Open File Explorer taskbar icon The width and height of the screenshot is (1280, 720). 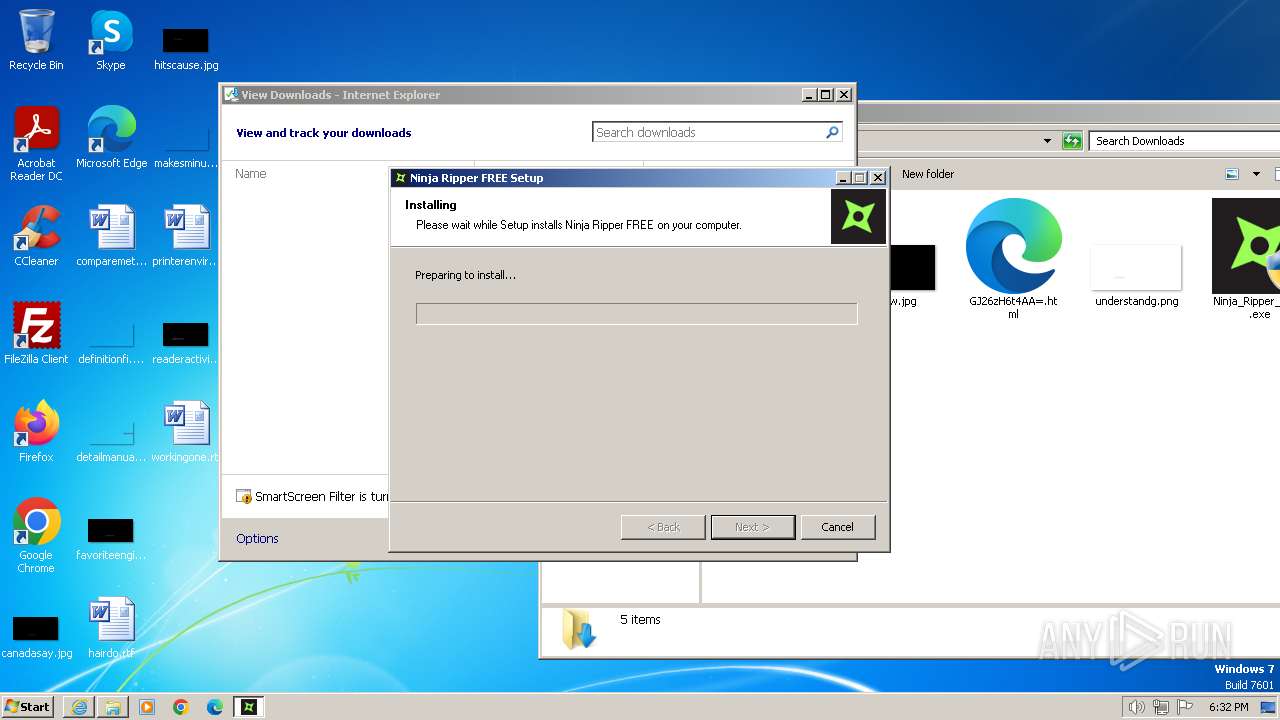[113, 707]
